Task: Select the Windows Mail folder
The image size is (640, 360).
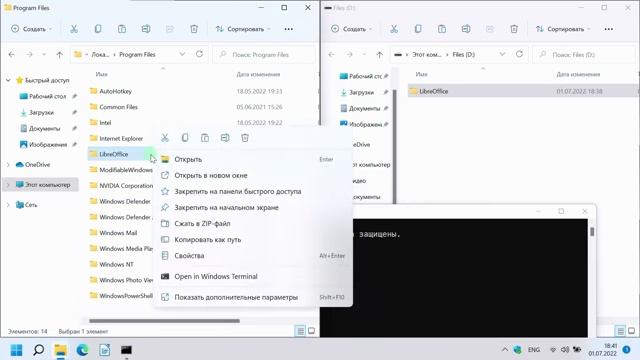Action: point(118,233)
